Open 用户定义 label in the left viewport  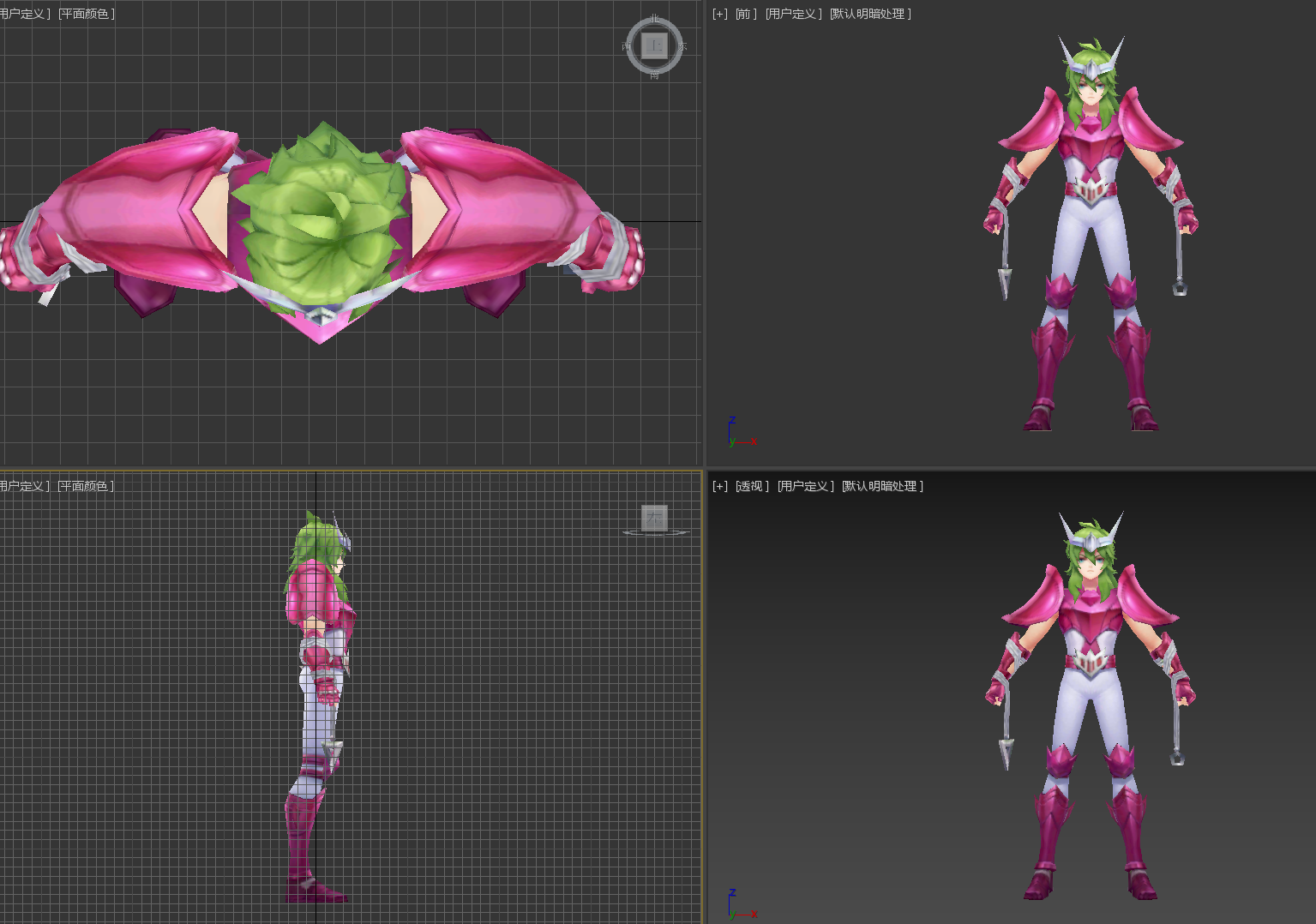24,486
